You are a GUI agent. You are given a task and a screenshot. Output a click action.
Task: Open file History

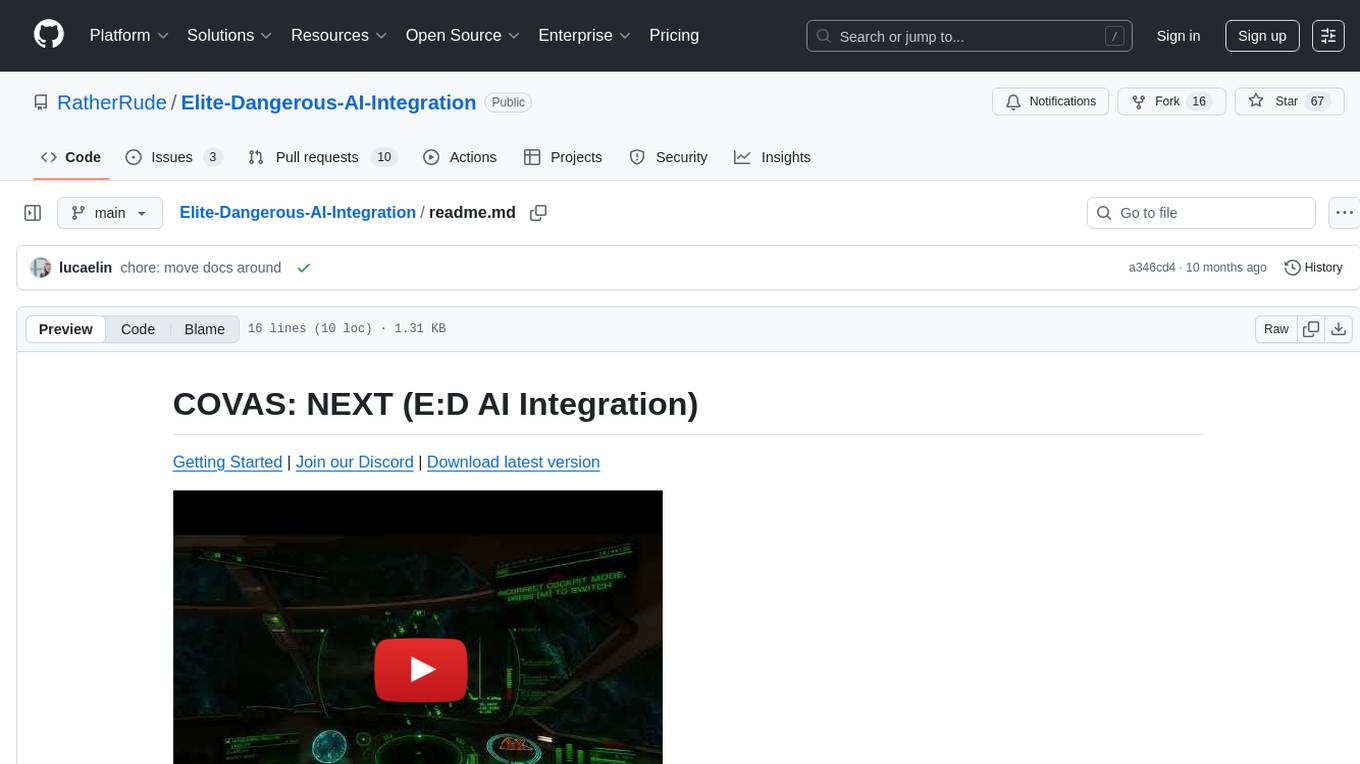coord(1313,268)
